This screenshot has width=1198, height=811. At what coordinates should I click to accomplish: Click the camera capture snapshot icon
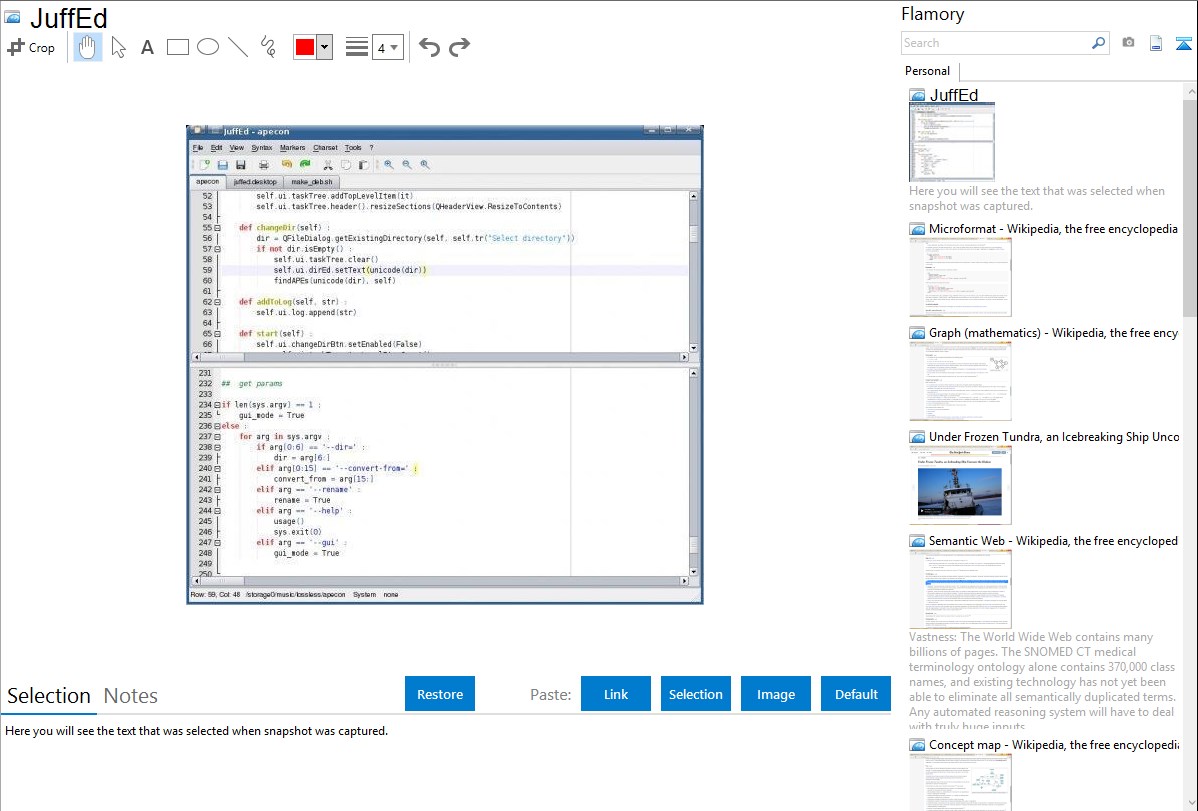pos(1128,43)
